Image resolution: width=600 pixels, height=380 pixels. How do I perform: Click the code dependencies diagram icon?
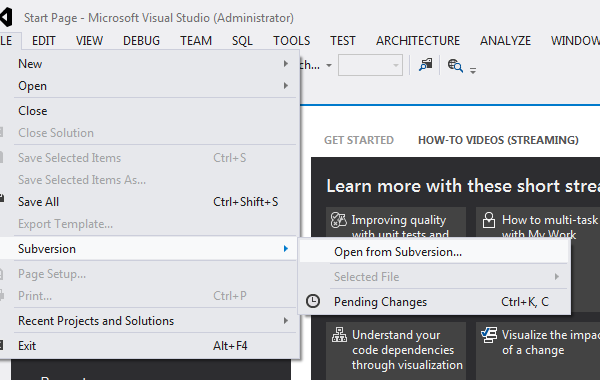point(339,335)
